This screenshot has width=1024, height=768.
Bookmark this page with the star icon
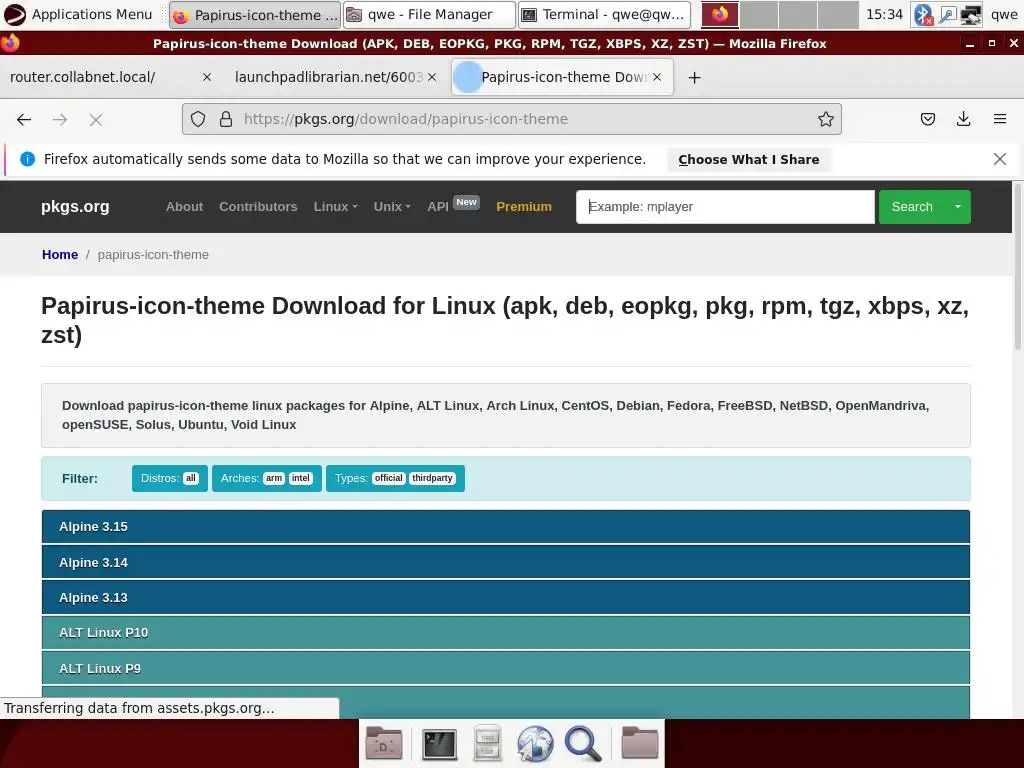(x=825, y=119)
